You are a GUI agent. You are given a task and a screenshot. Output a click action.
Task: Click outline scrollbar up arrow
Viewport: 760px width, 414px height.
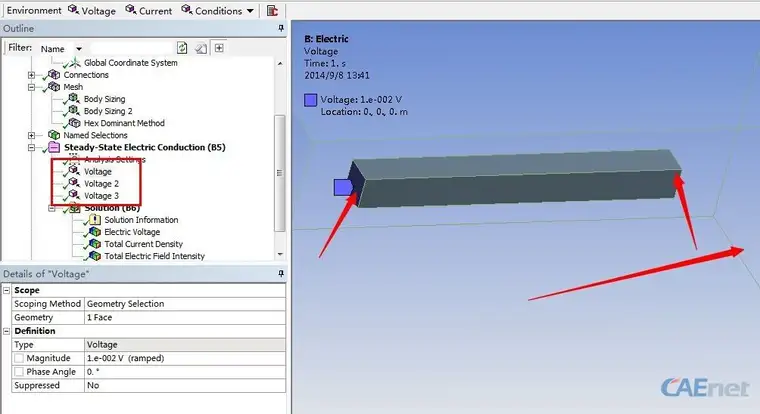280,64
